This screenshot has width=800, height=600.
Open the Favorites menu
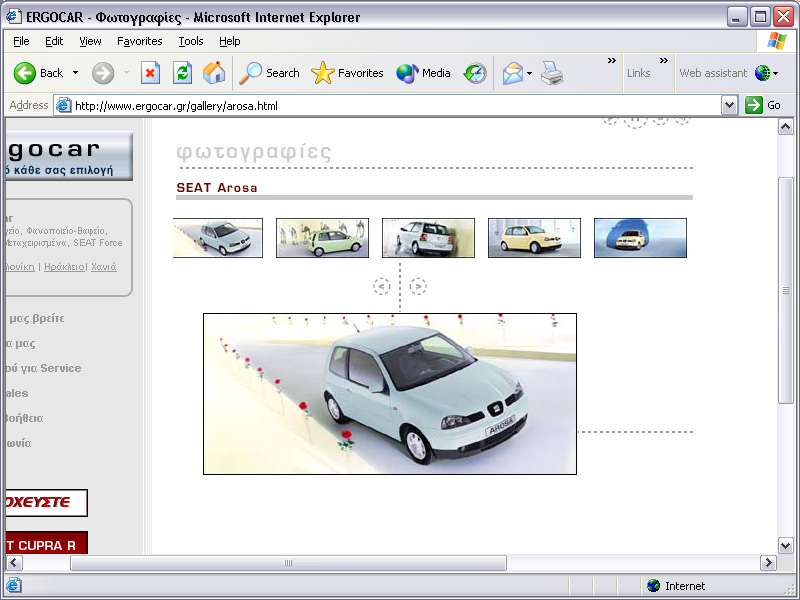pyautogui.click(x=139, y=41)
